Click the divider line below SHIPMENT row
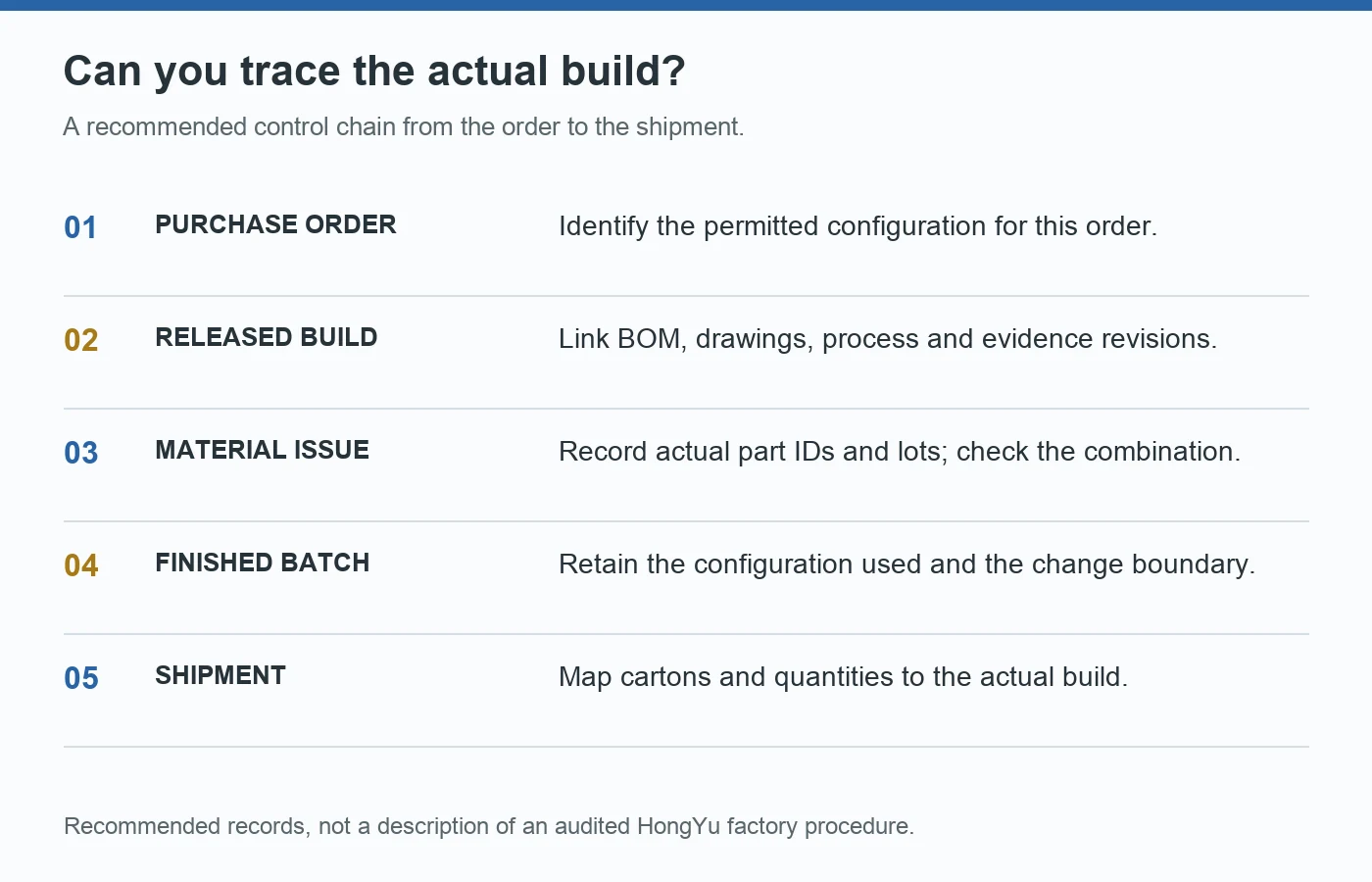 [x=686, y=747]
